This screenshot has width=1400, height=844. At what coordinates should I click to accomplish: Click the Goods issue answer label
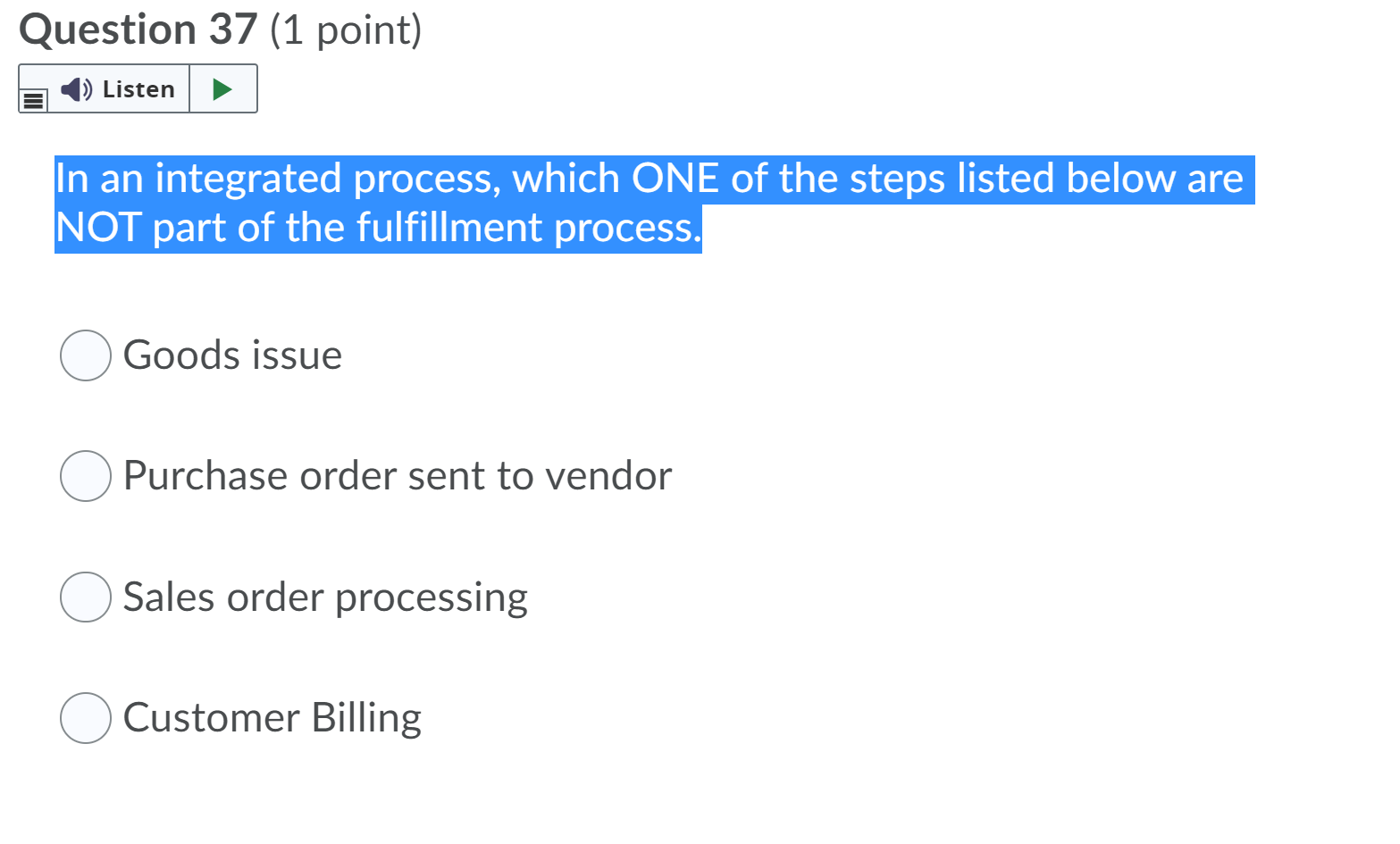tap(232, 355)
